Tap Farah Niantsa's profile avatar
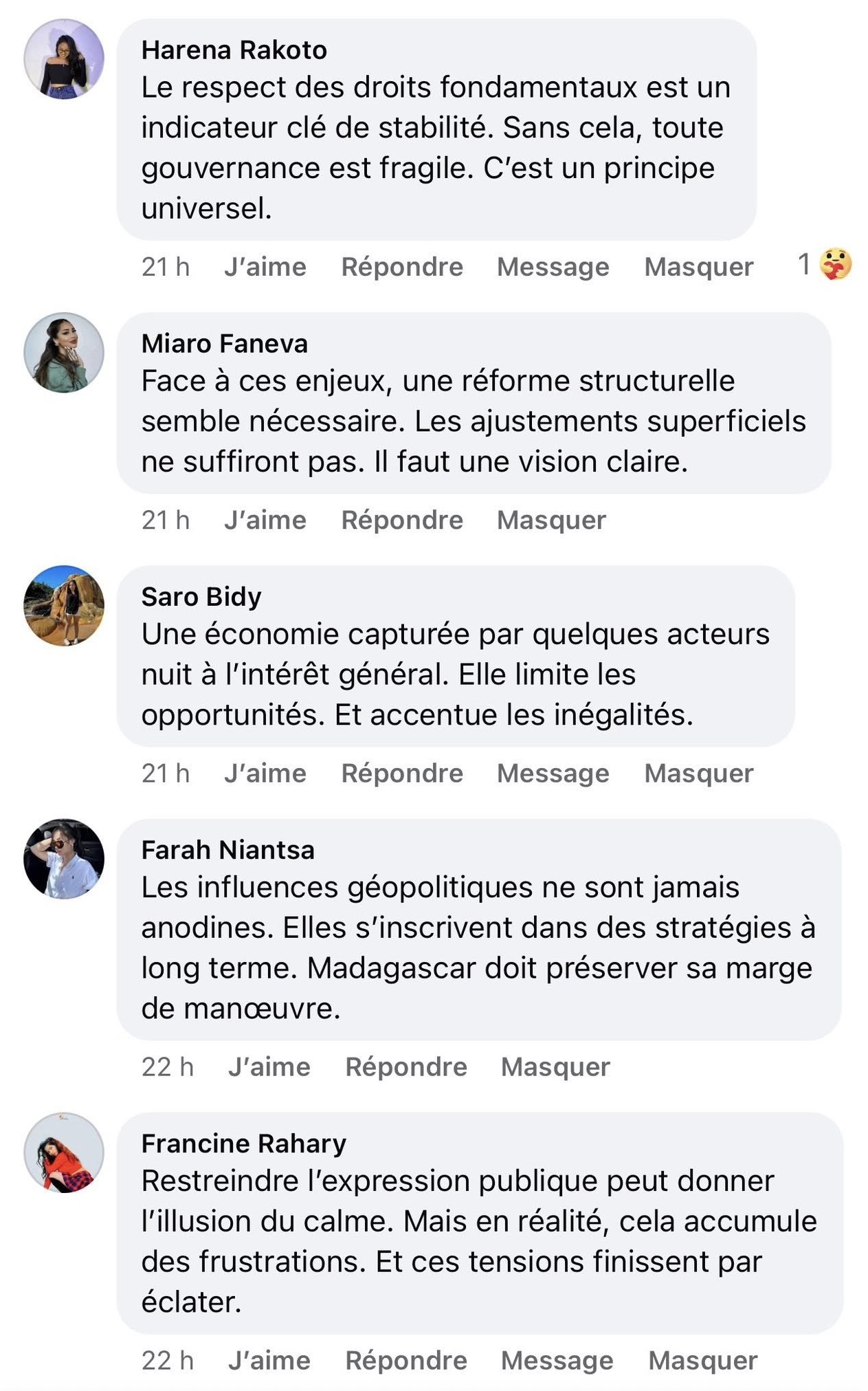The width and height of the screenshot is (868, 1391). pyautogui.click(x=64, y=859)
